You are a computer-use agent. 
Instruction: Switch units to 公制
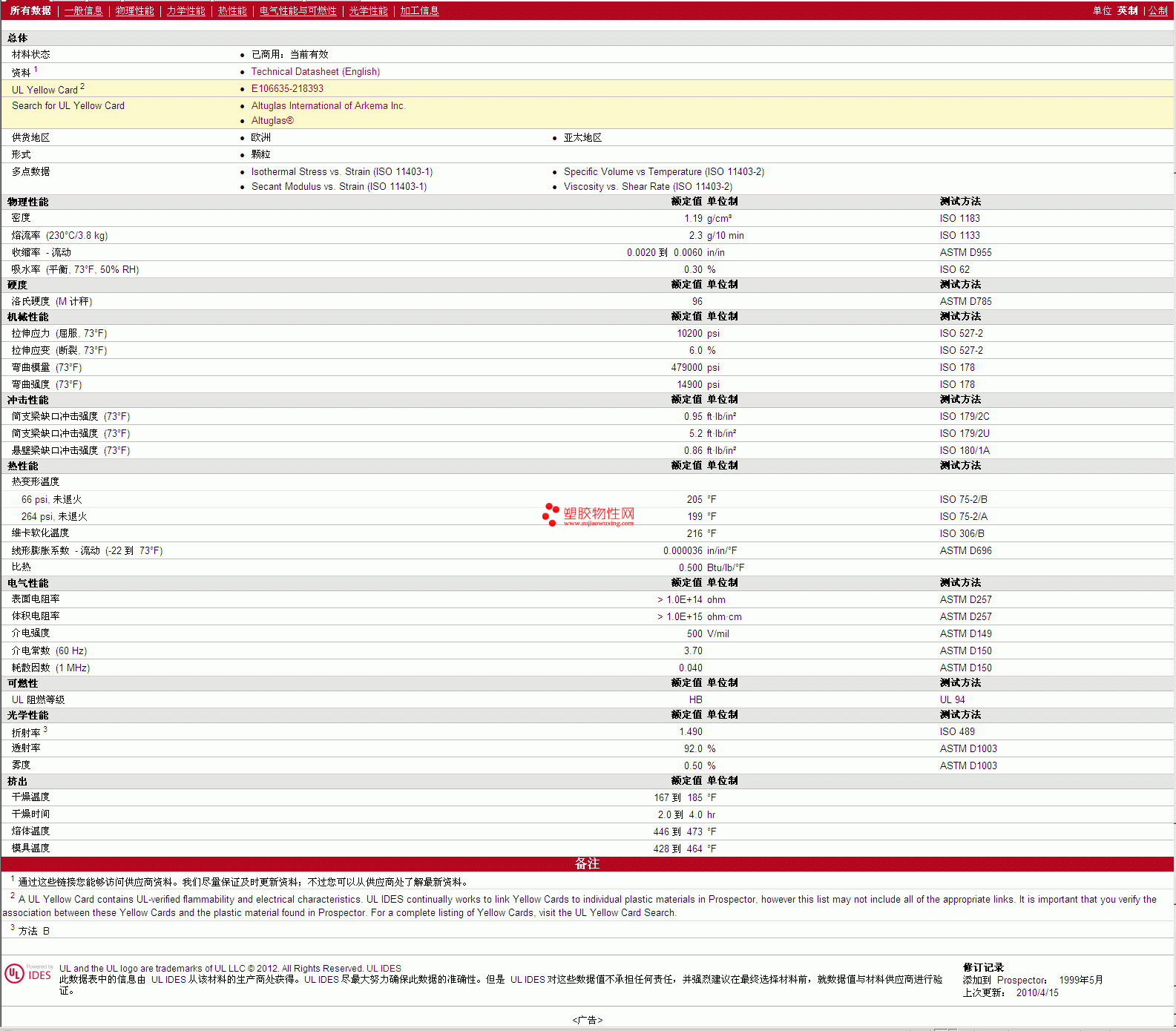click(1158, 10)
